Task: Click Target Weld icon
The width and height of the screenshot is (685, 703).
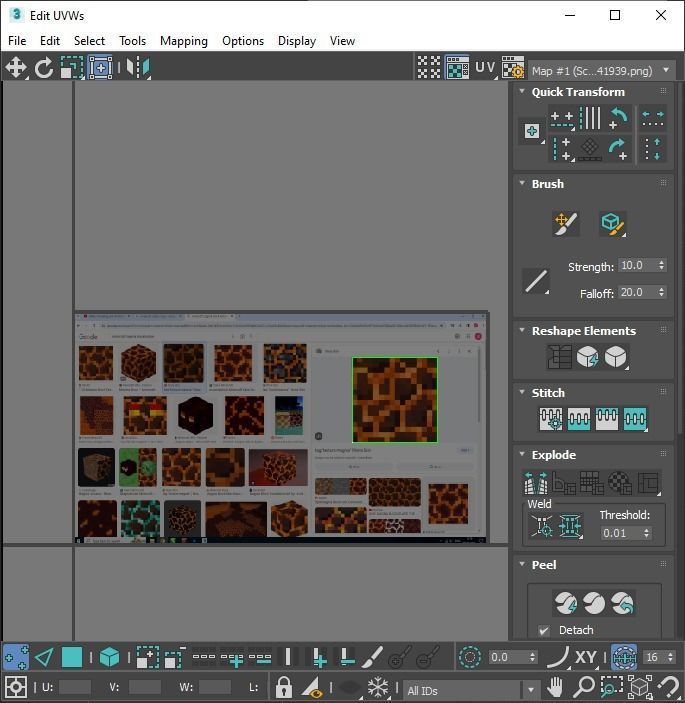Action: click(542, 526)
